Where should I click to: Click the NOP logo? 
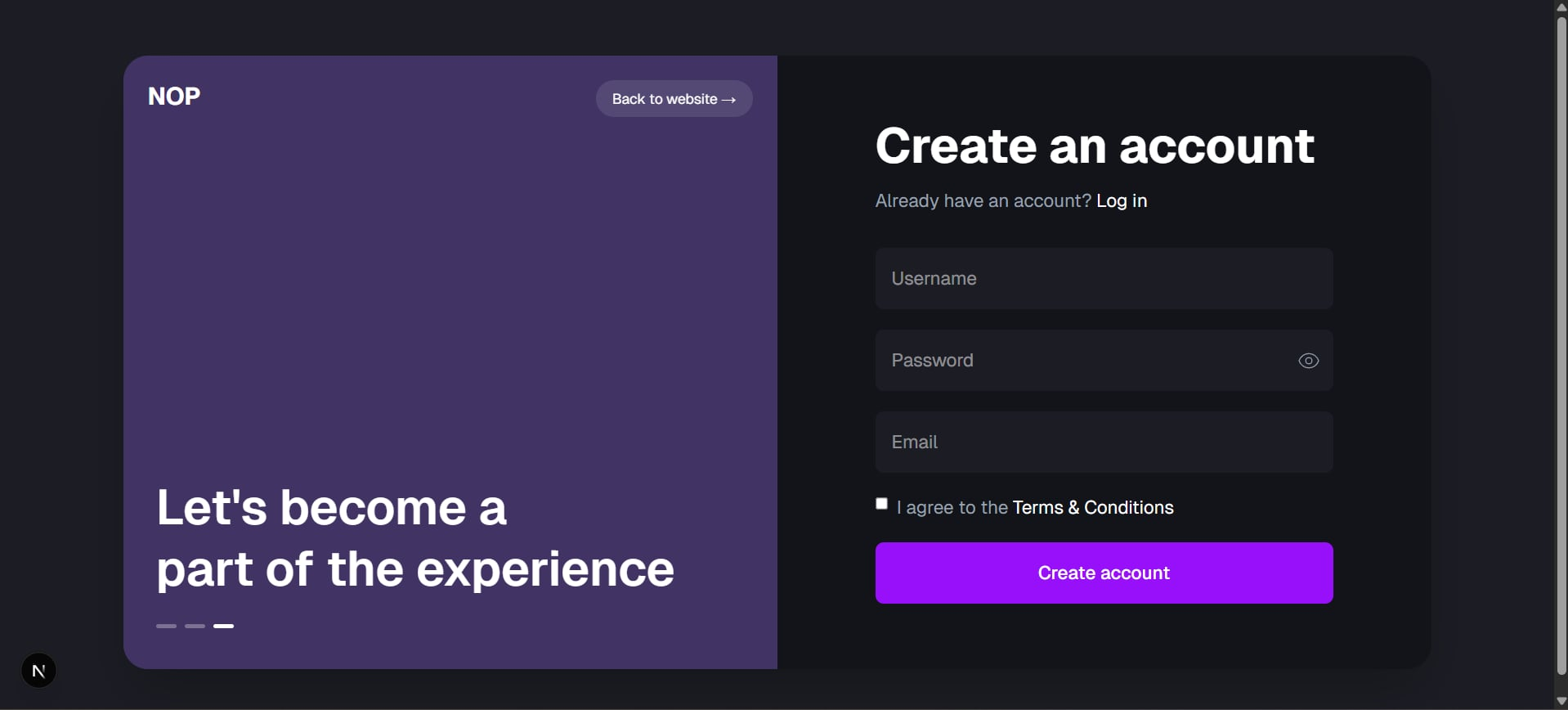point(174,97)
